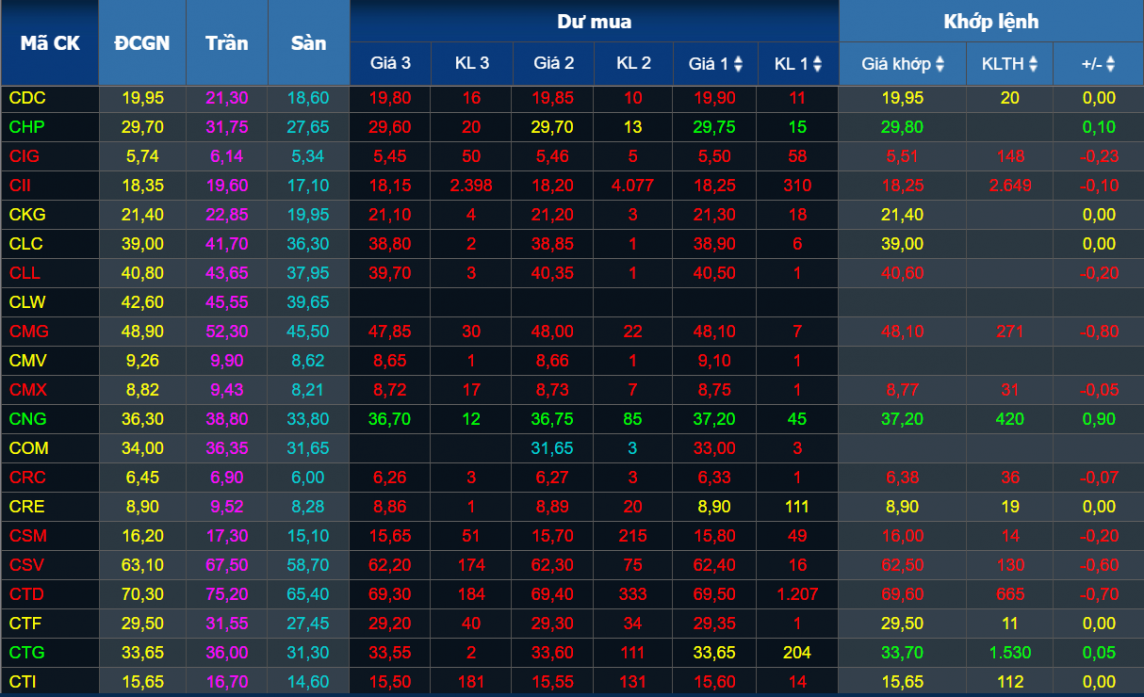Select stock code CHP
Screen dimensions: 1144x697
27,127
